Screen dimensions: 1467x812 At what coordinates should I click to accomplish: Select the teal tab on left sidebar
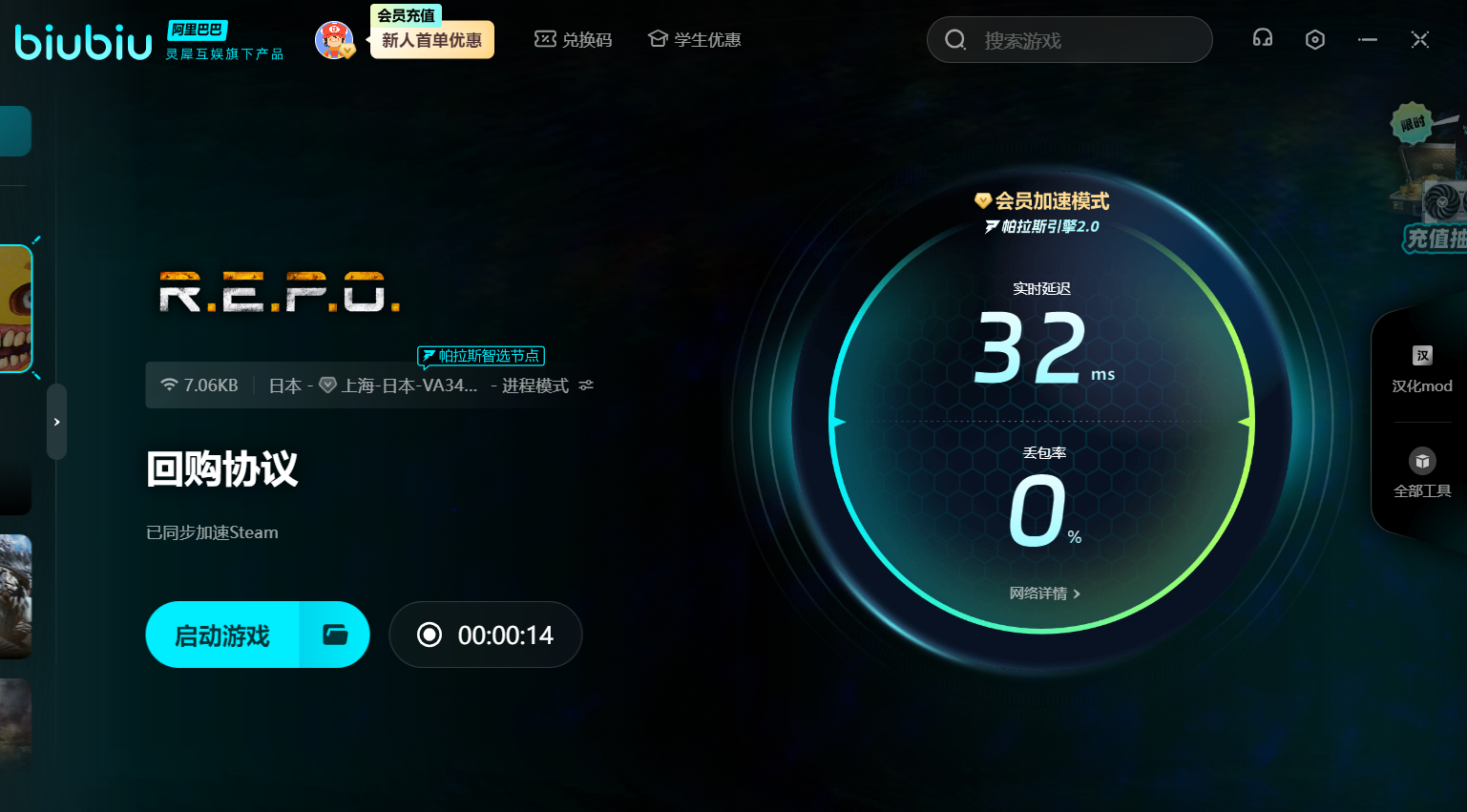click(15, 131)
